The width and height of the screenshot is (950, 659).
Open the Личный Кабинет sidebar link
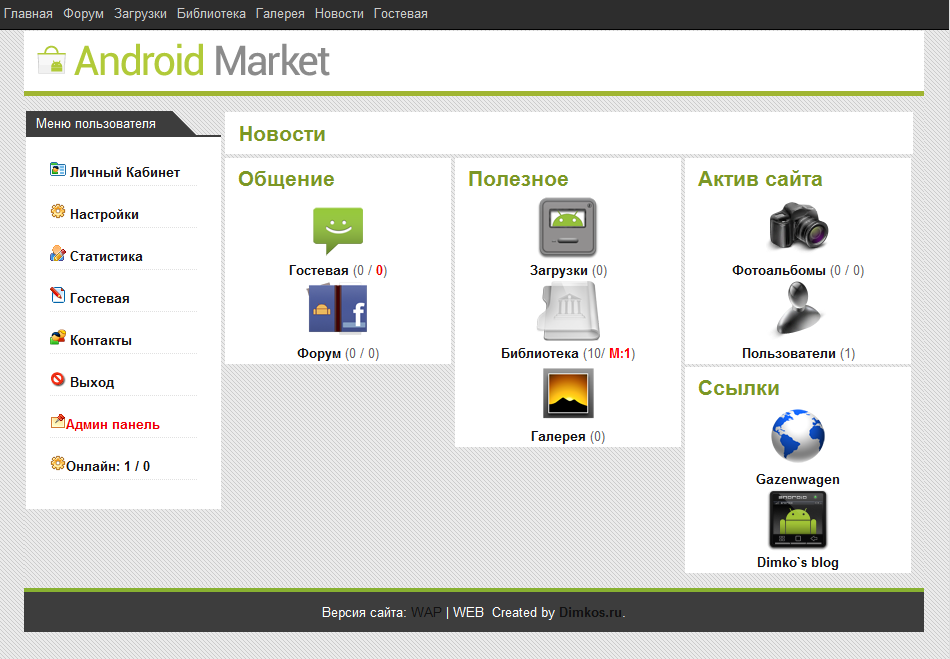click(125, 172)
